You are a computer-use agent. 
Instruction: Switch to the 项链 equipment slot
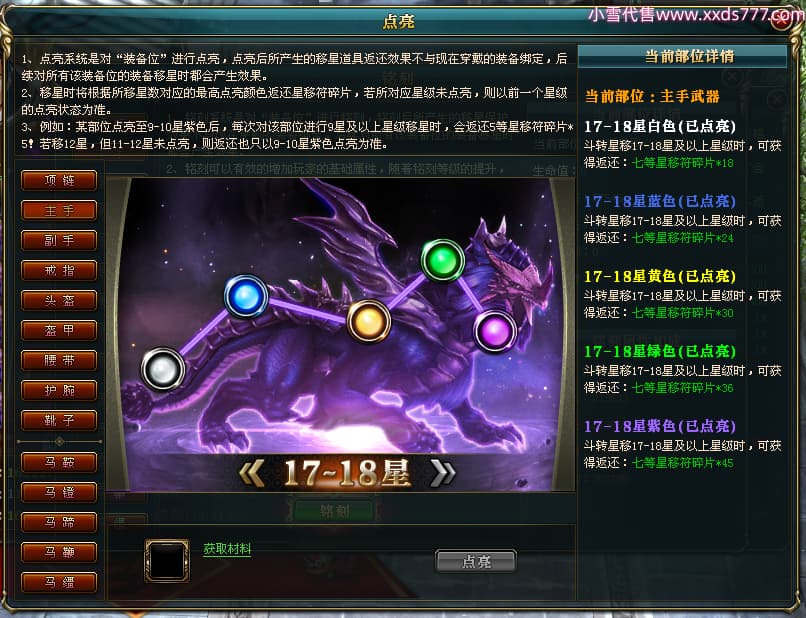59,180
